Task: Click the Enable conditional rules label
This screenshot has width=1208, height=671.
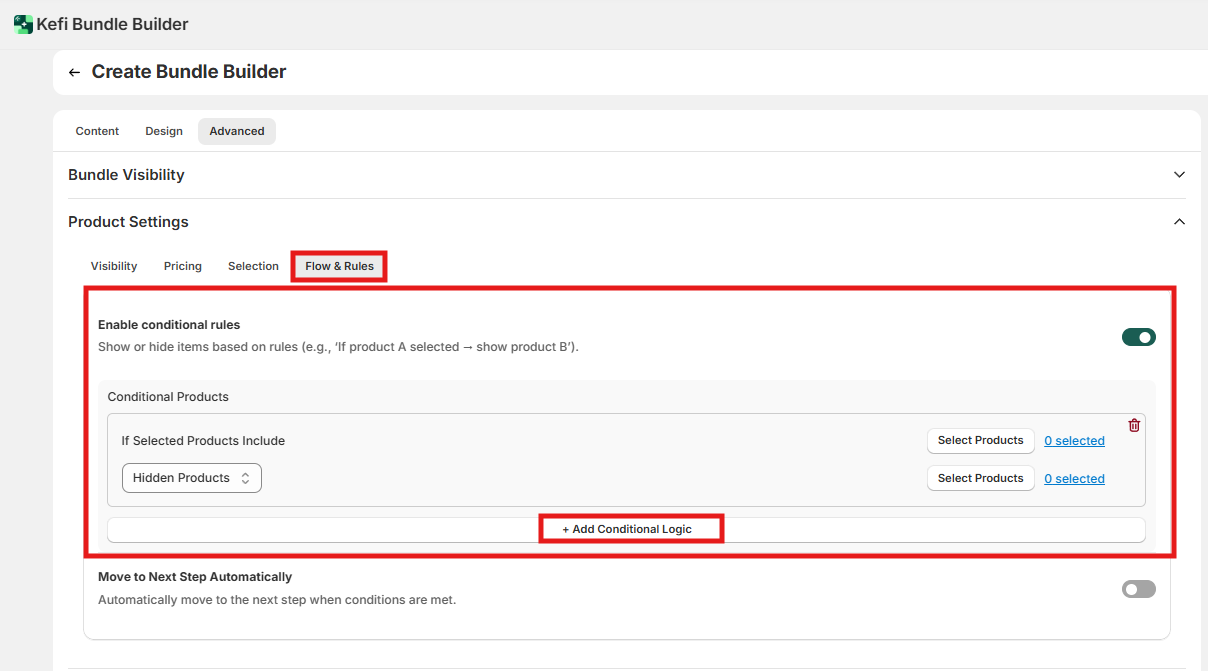Action: pos(169,325)
